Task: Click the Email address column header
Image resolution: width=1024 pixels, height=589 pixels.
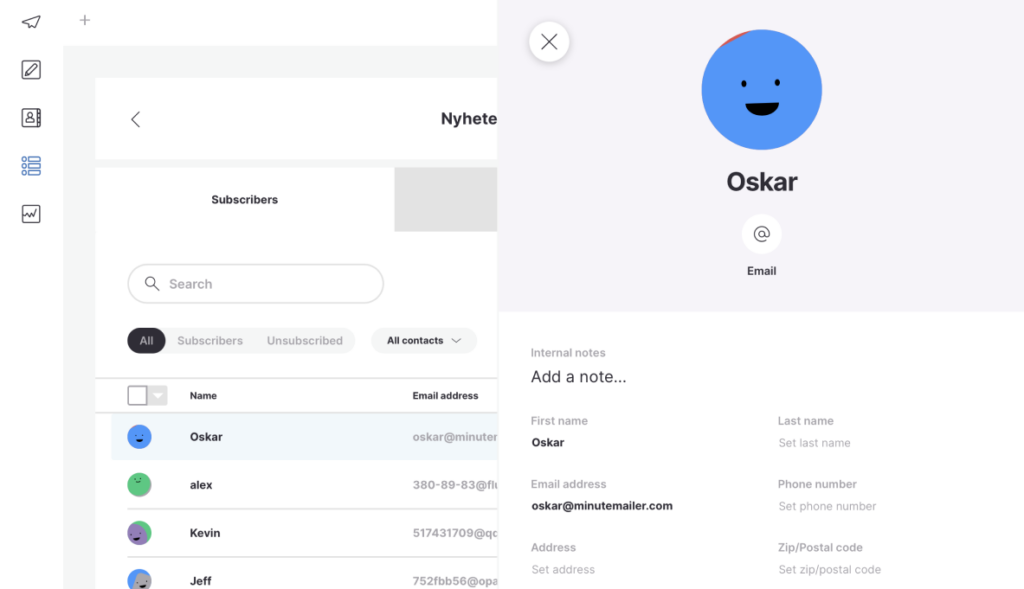Action: click(445, 395)
